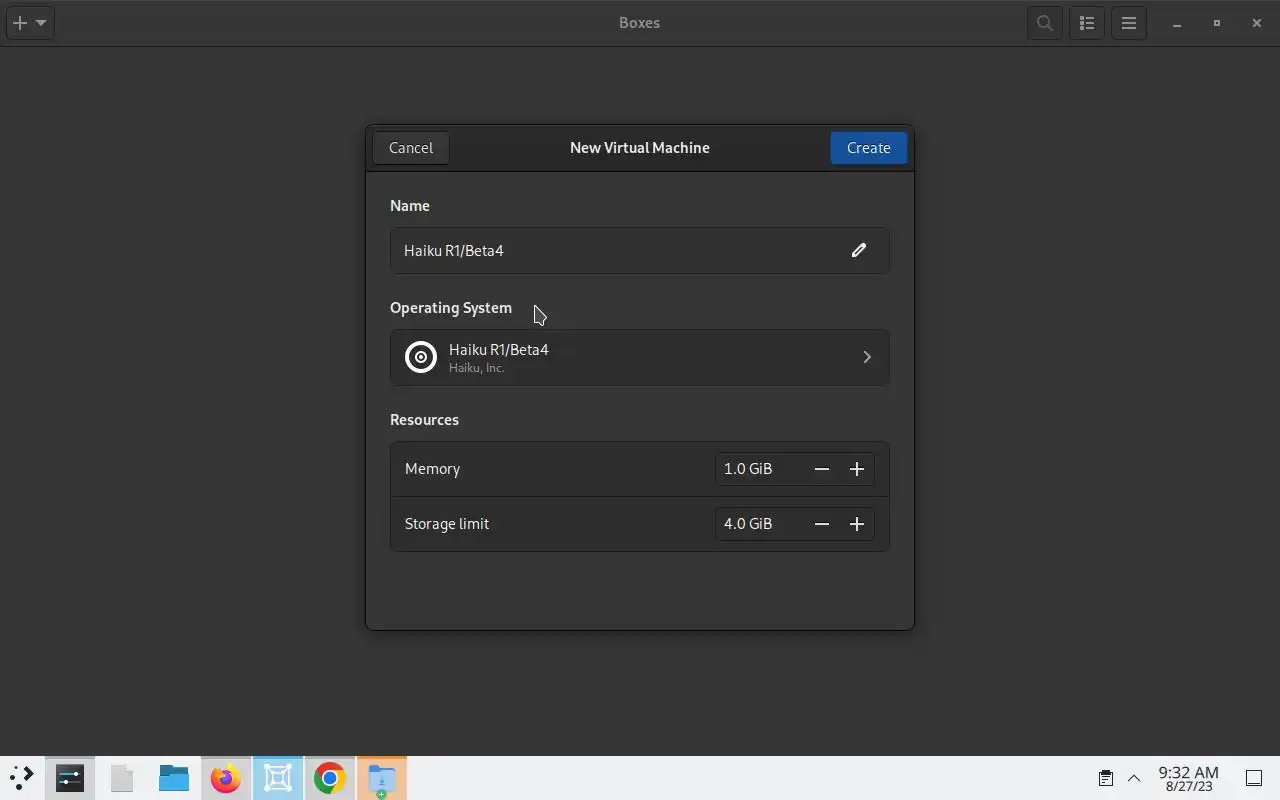
Task: Select the Storage limit 4.0 GiB field
Action: (x=760, y=524)
